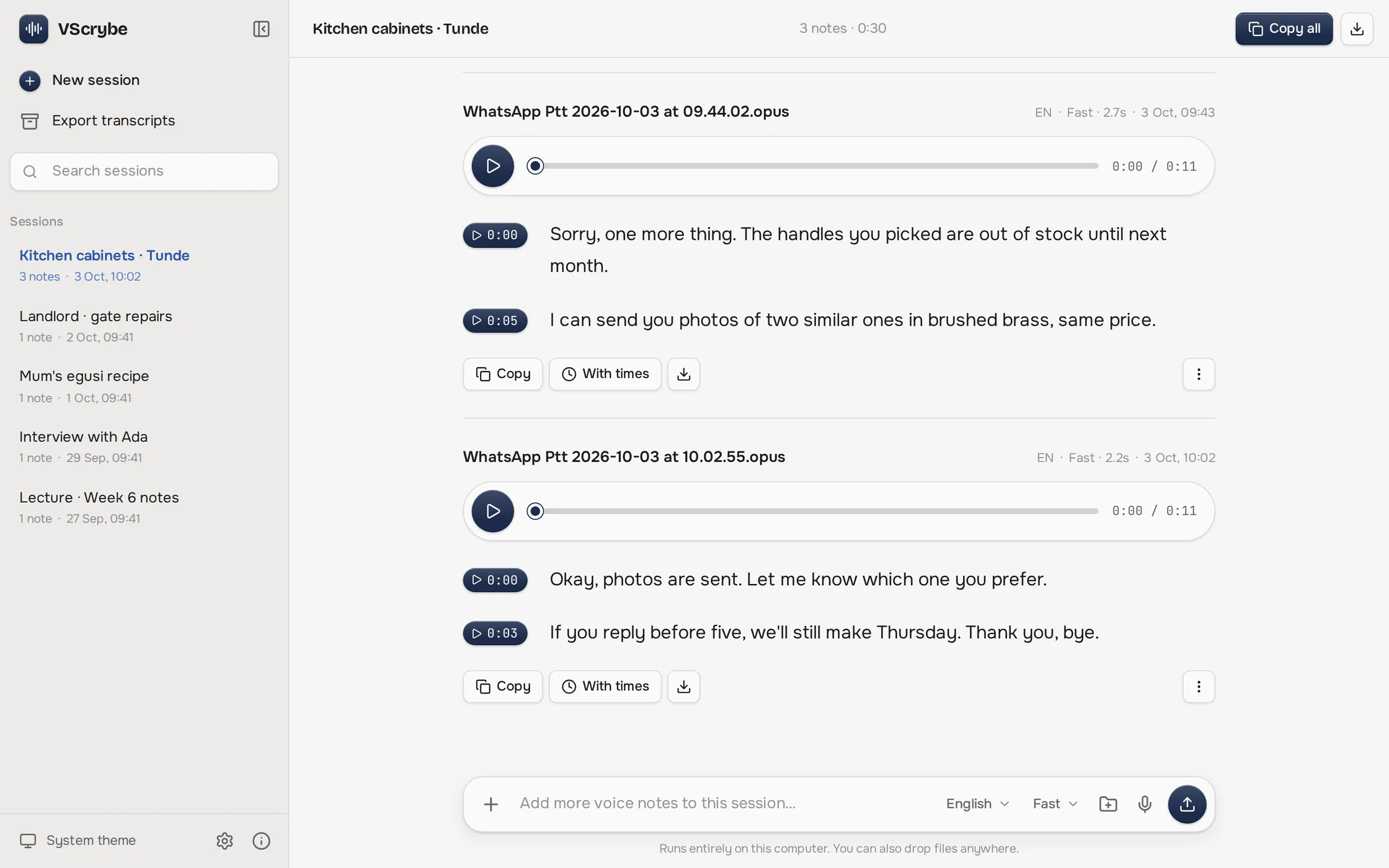Click the add folder icon

[x=1107, y=804]
